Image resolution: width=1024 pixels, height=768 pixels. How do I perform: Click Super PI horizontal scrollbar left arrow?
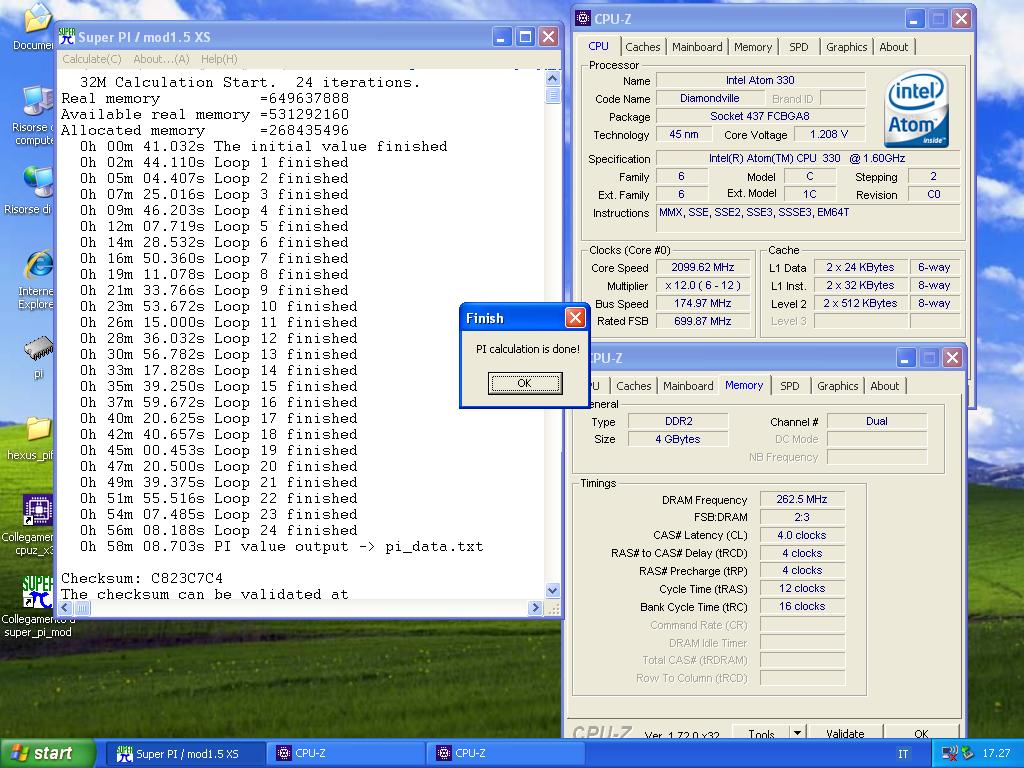coord(65,608)
